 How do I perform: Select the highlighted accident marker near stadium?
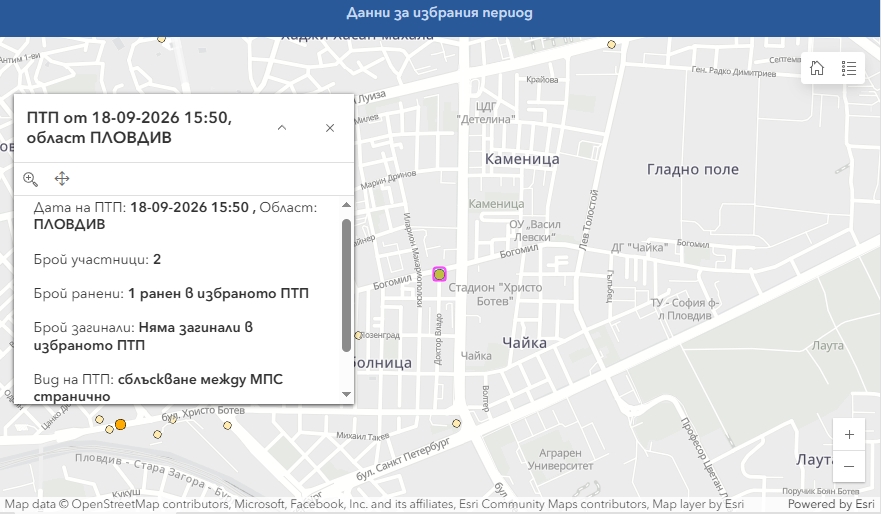(439, 274)
